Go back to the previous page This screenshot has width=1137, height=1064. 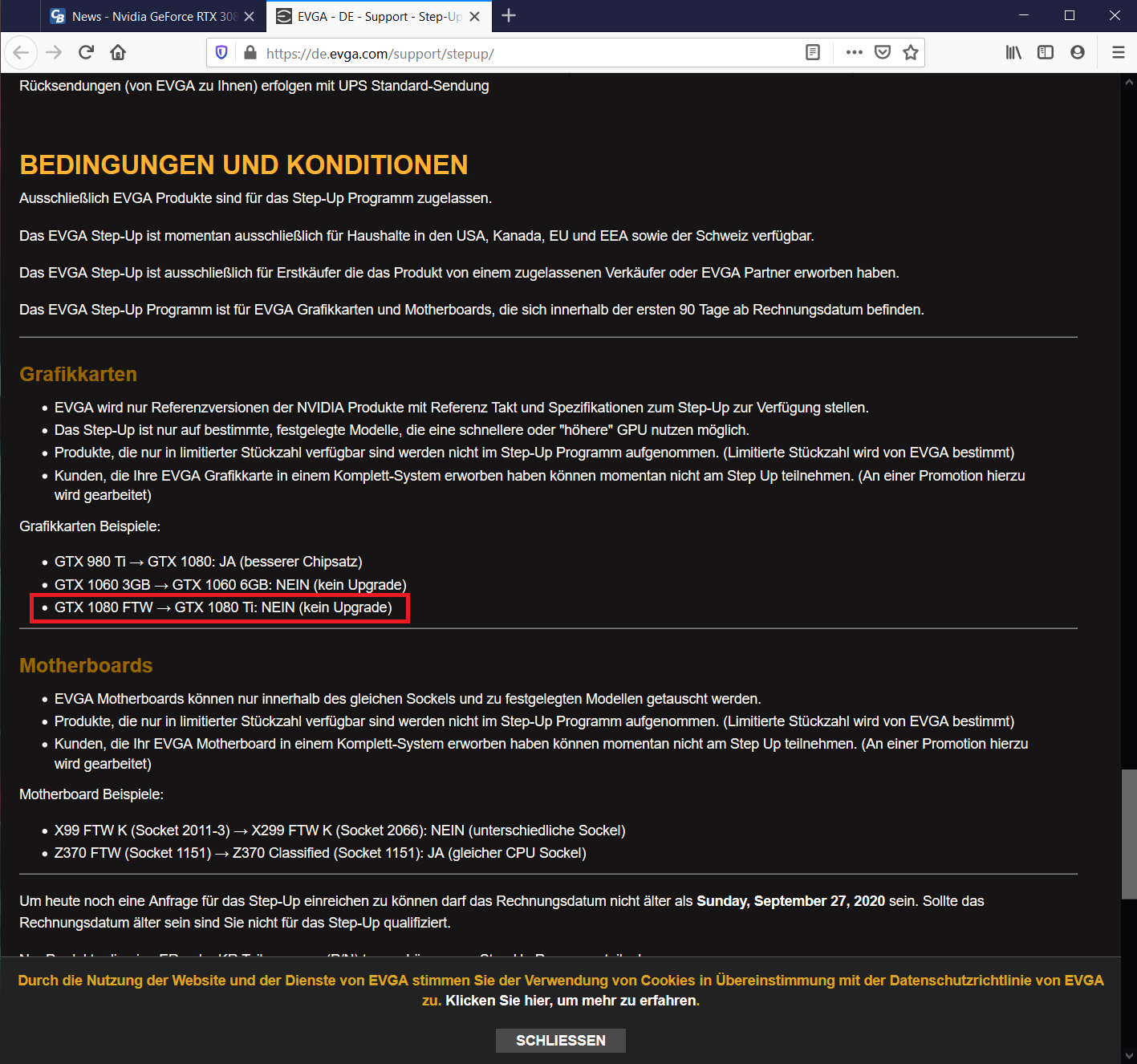[21, 53]
